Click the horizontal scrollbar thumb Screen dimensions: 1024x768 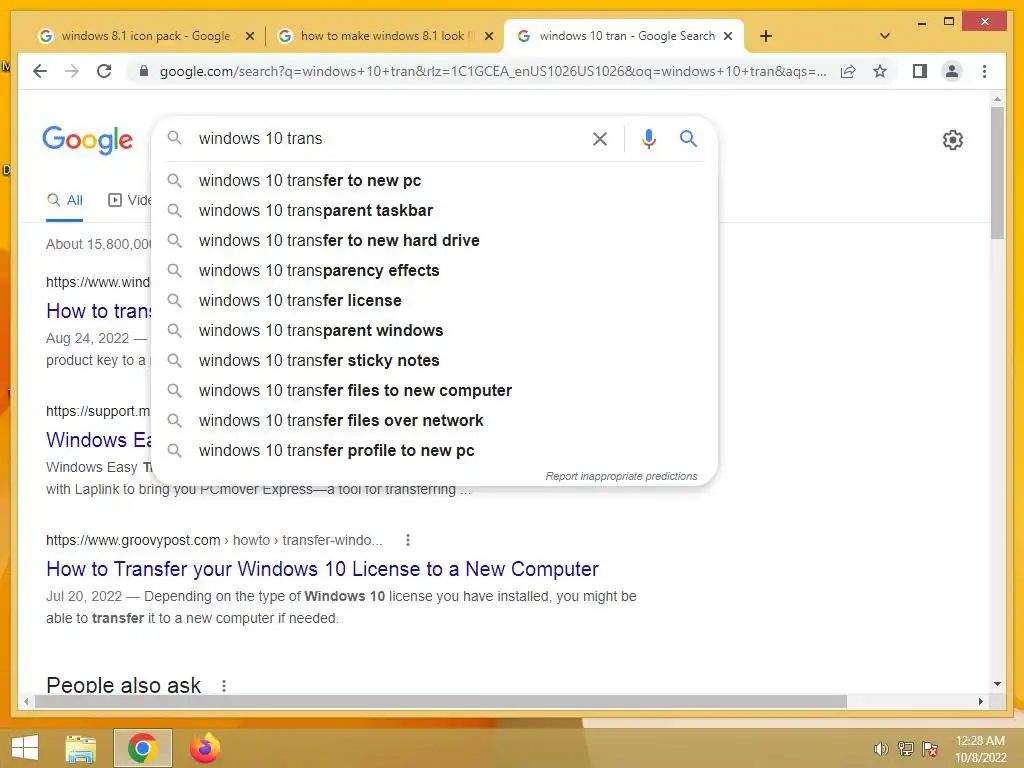441,701
